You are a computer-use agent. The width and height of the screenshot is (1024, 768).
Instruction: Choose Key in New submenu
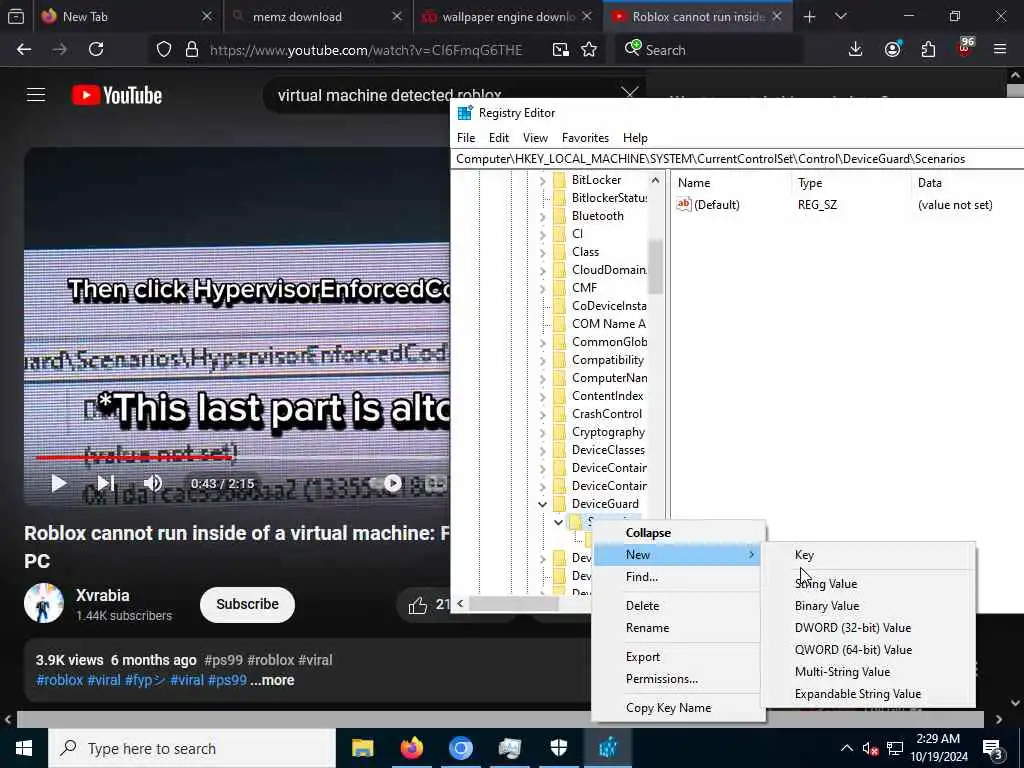(x=869, y=554)
